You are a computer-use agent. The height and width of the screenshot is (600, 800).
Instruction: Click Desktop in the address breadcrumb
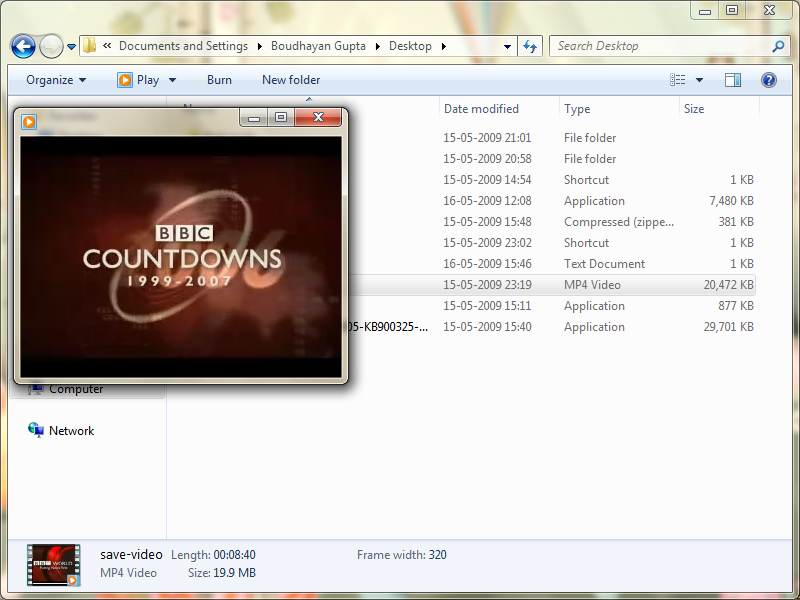pyautogui.click(x=410, y=46)
